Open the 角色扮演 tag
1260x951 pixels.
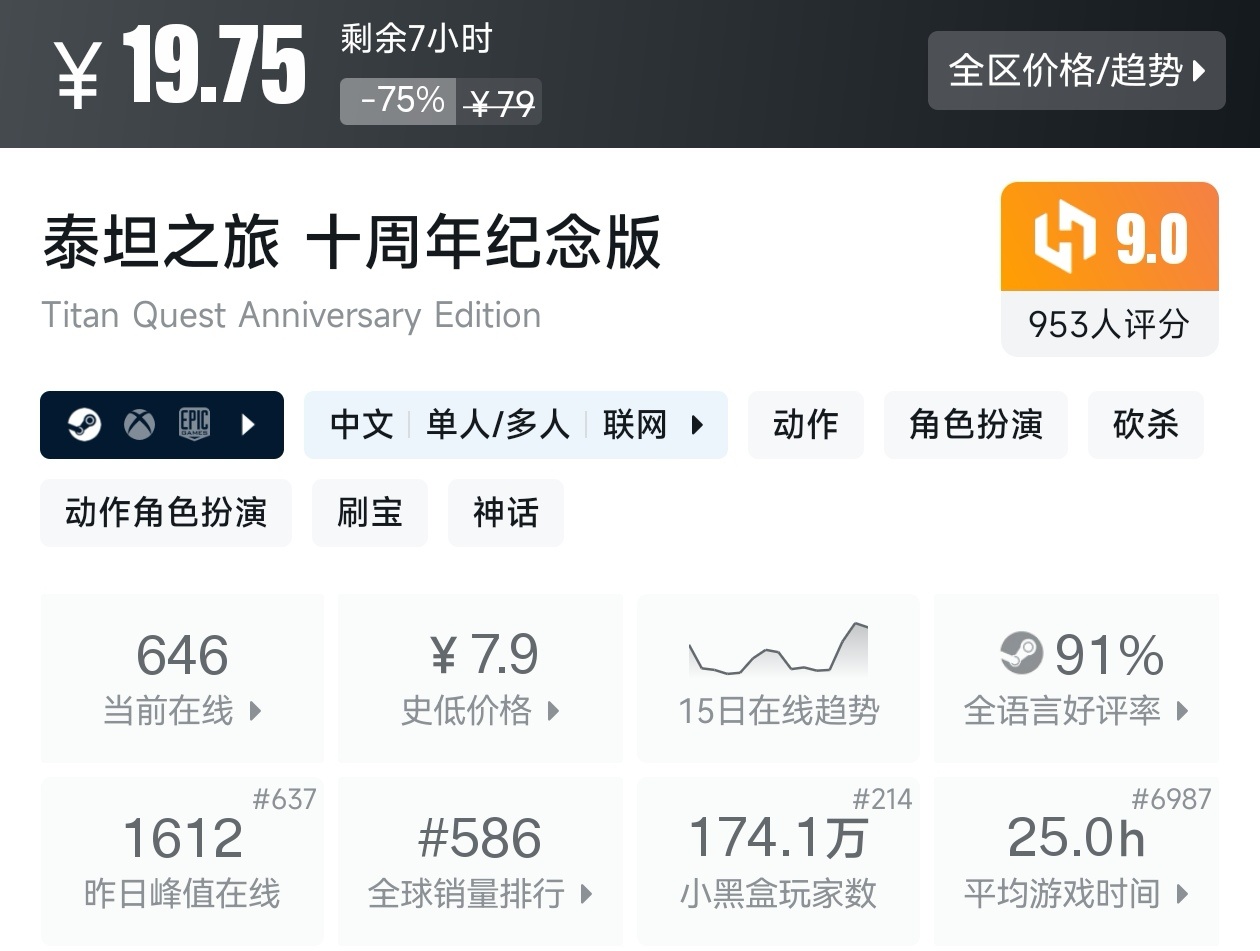(976, 425)
